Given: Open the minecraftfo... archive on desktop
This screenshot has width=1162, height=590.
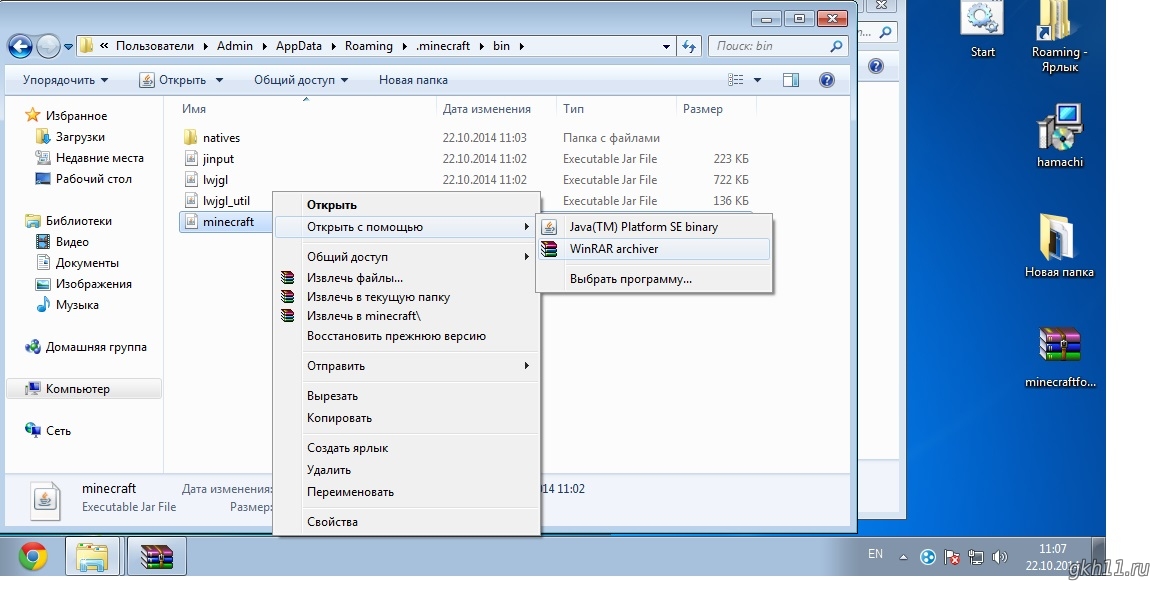Looking at the screenshot, I should point(1060,357).
